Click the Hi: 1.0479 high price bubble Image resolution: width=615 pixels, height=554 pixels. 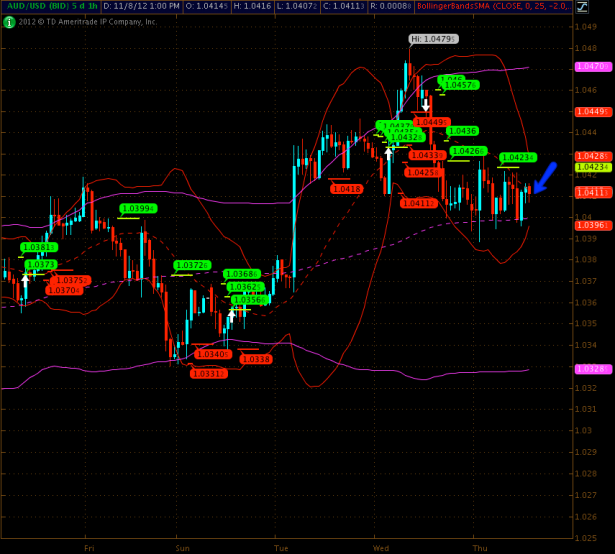click(x=433, y=39)
